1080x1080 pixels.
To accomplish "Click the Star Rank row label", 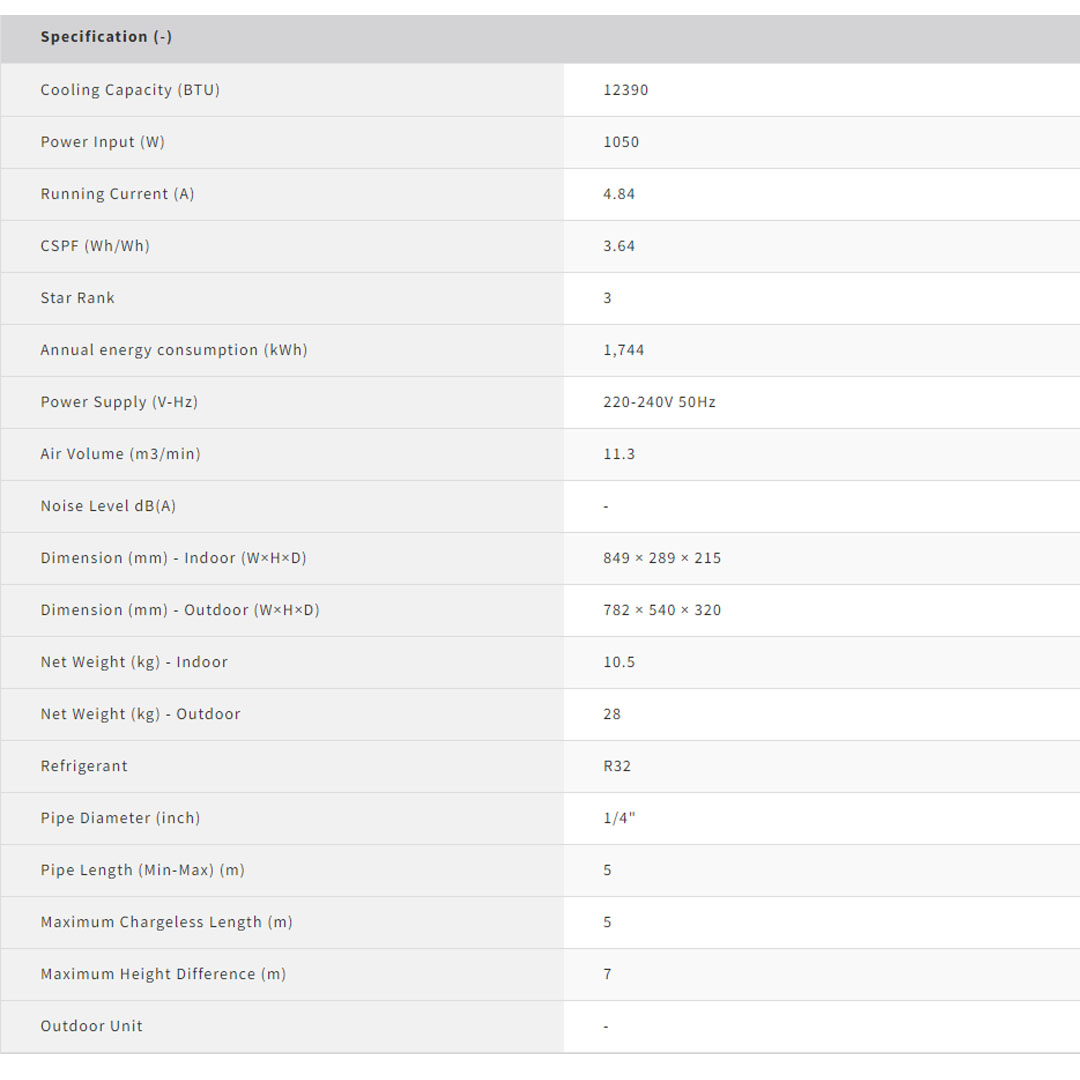I will (77, 298).
